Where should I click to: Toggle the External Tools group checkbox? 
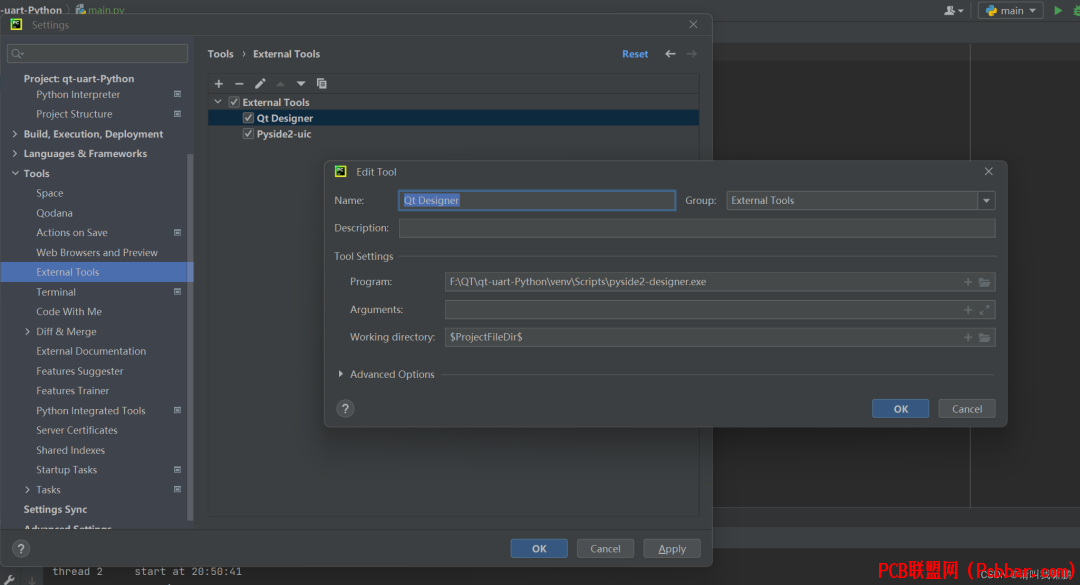click(234, 102)
